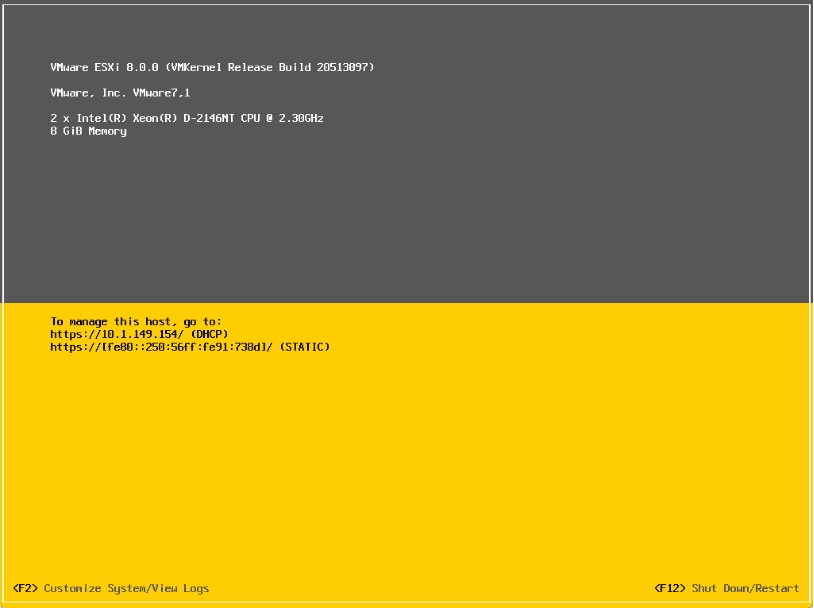
Task: Click the (STATIC) label after IPv6 address
Action: [304, 347]
